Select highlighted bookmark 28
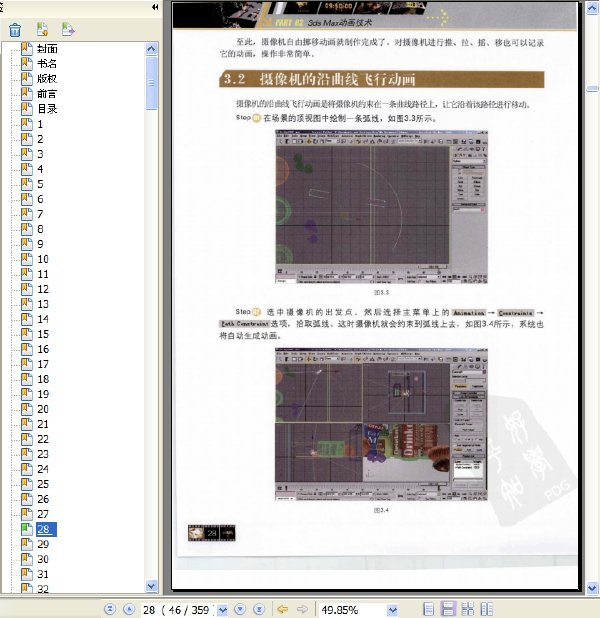Screen dimensions: 600x618 click(46, 529)
